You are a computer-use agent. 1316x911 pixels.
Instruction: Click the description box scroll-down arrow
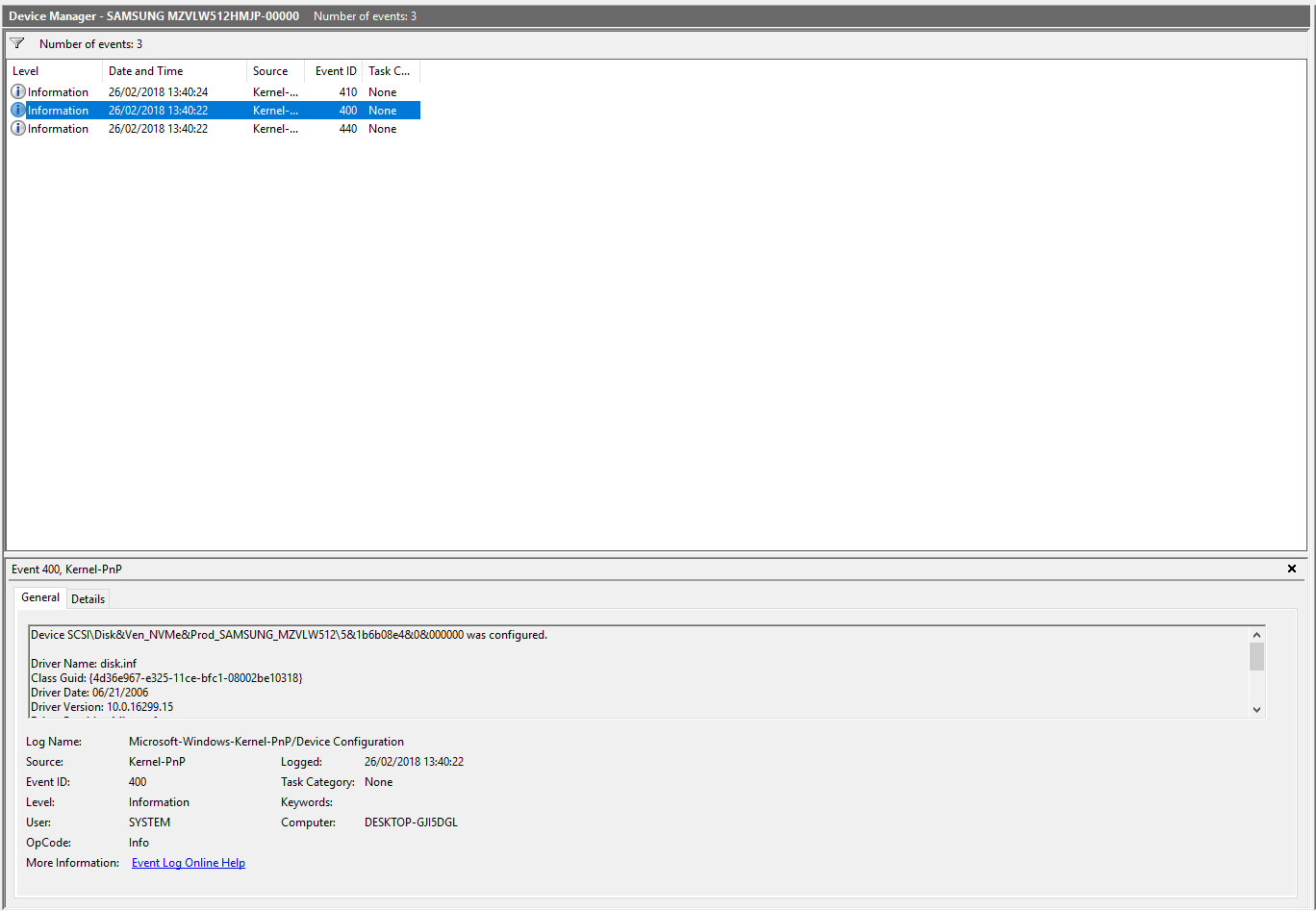pyautogui.click(x=1256, y=709)
